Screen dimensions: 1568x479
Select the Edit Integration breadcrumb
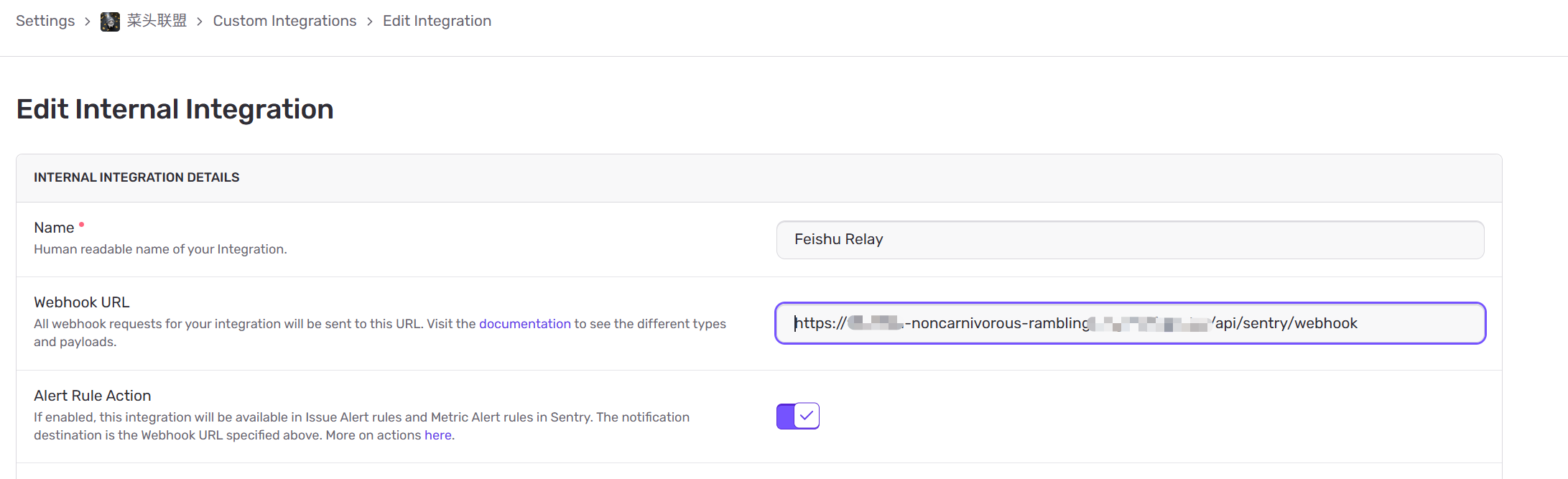pos(437,21)
